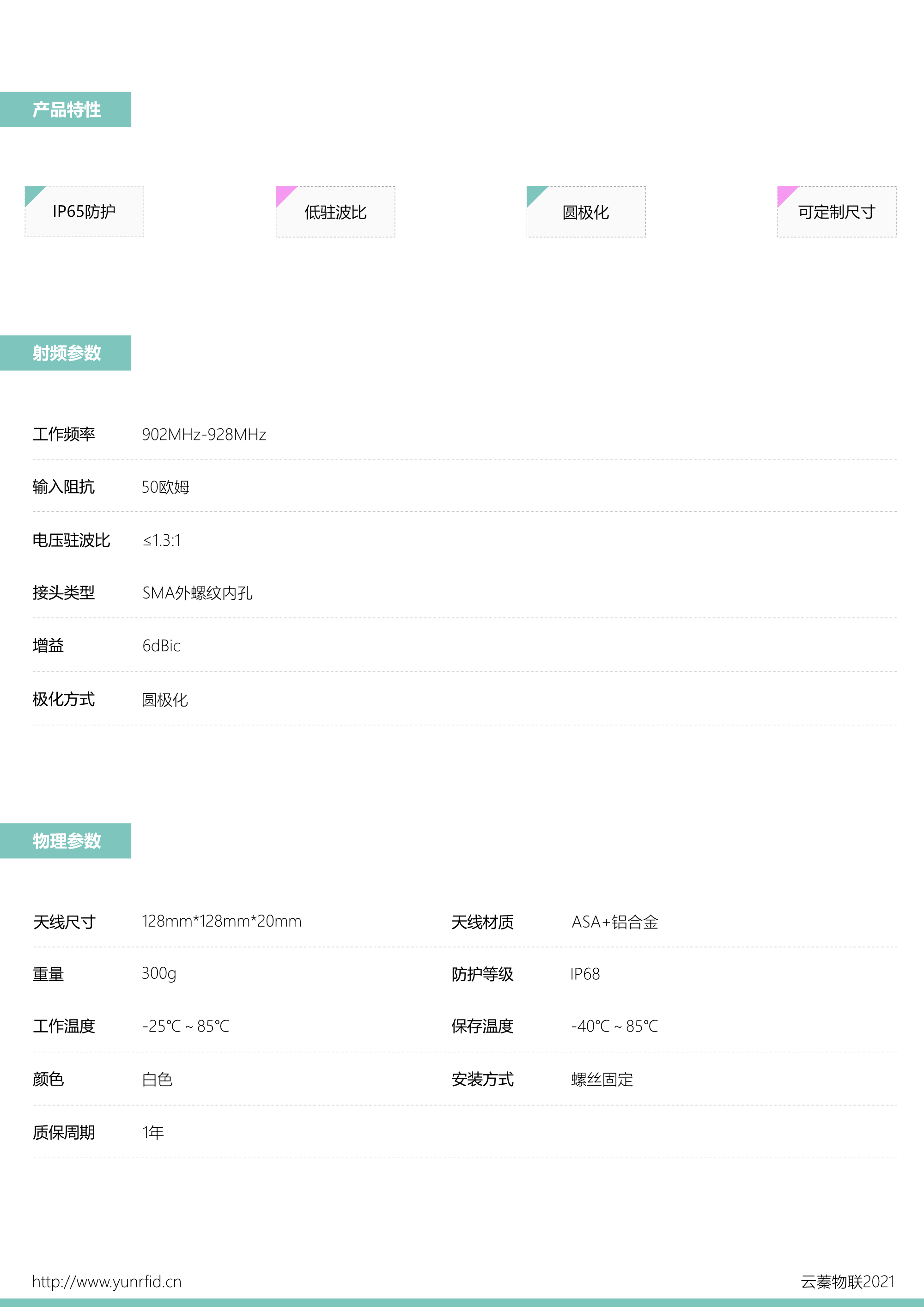Click the 重量 label
The image size is (924, 1307).
coord(49,975)
